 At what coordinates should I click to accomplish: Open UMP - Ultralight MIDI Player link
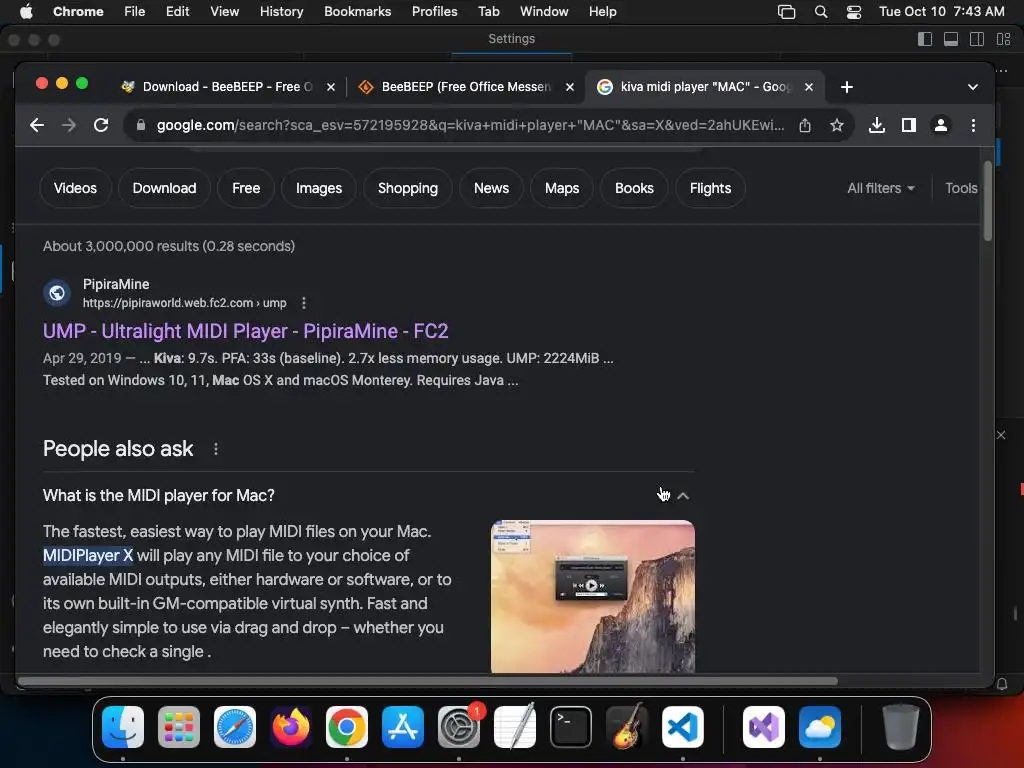(x=246, y=331)
